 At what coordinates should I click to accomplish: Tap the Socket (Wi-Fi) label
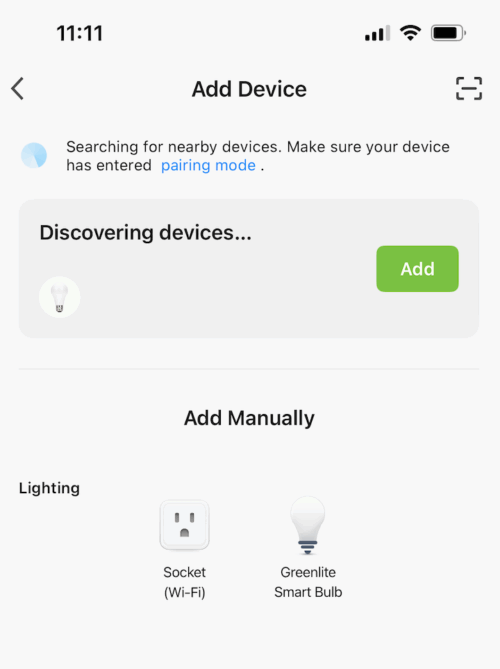point(184,582)
